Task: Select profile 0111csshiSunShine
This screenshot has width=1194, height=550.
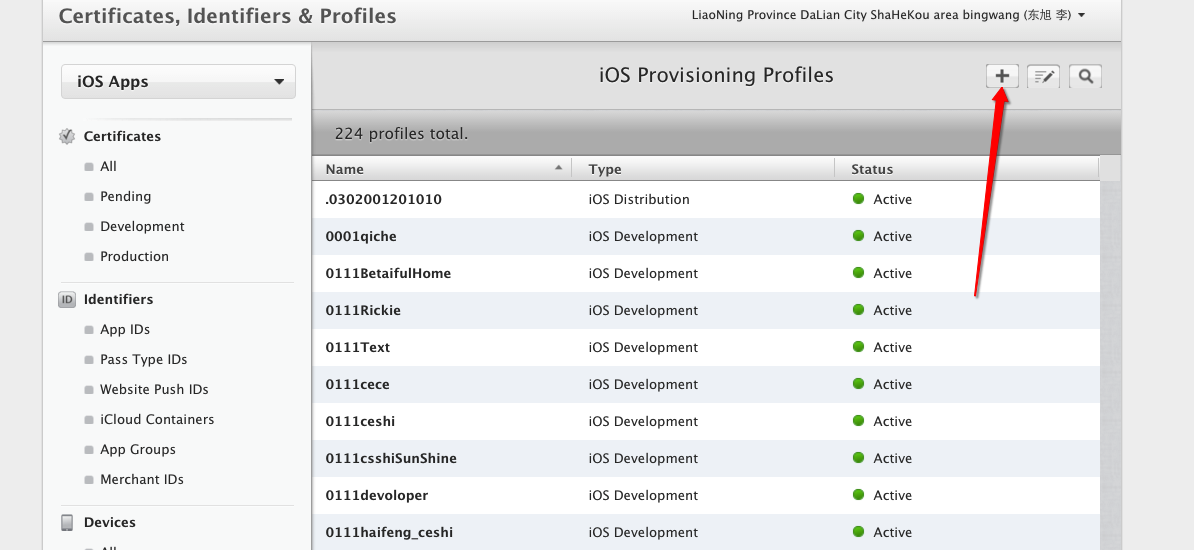Action: point(706,458)
